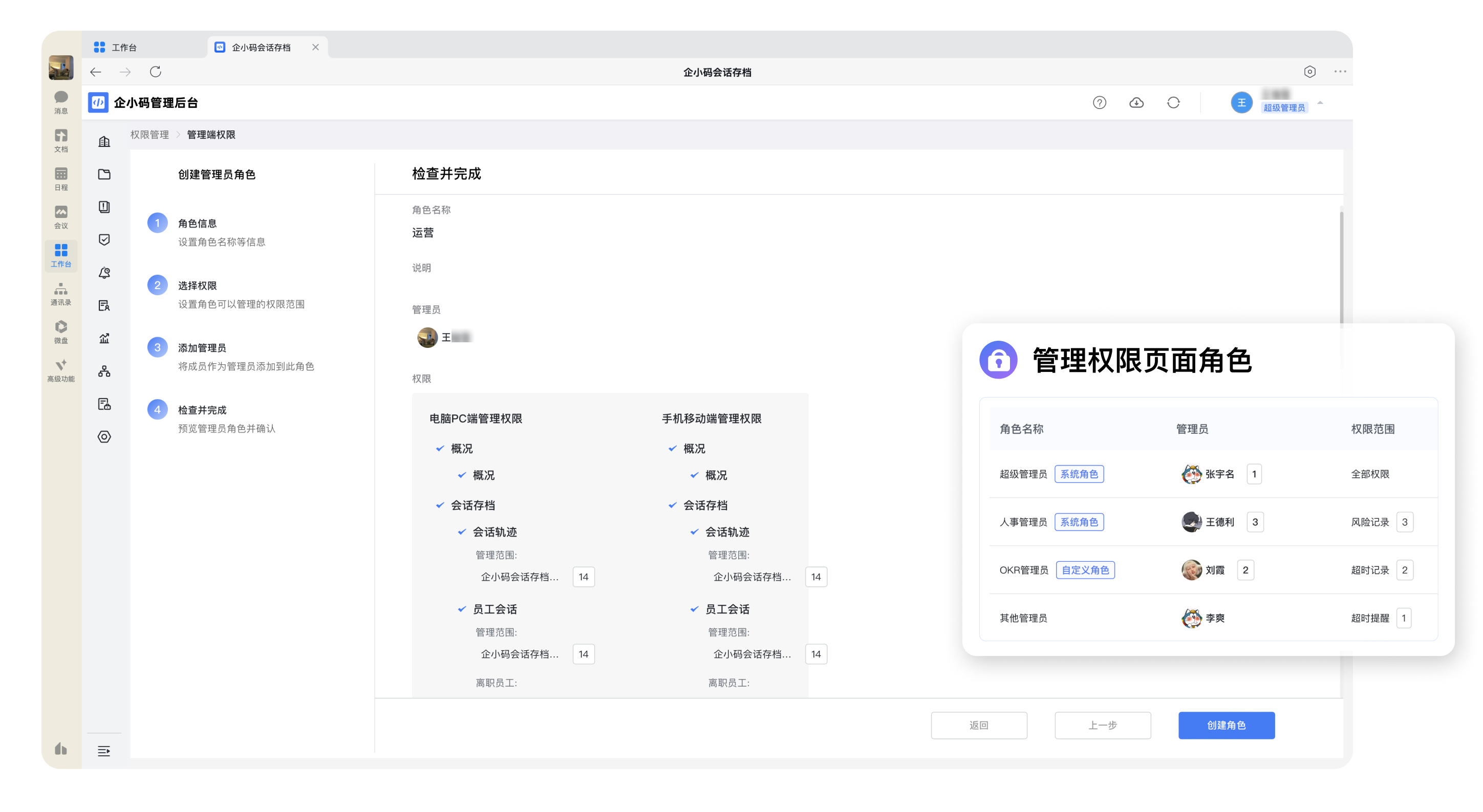Open the help question mark icon
Image resolution: width=1483 pixels, height=812 pixels.
click(x=1100, y=102)
